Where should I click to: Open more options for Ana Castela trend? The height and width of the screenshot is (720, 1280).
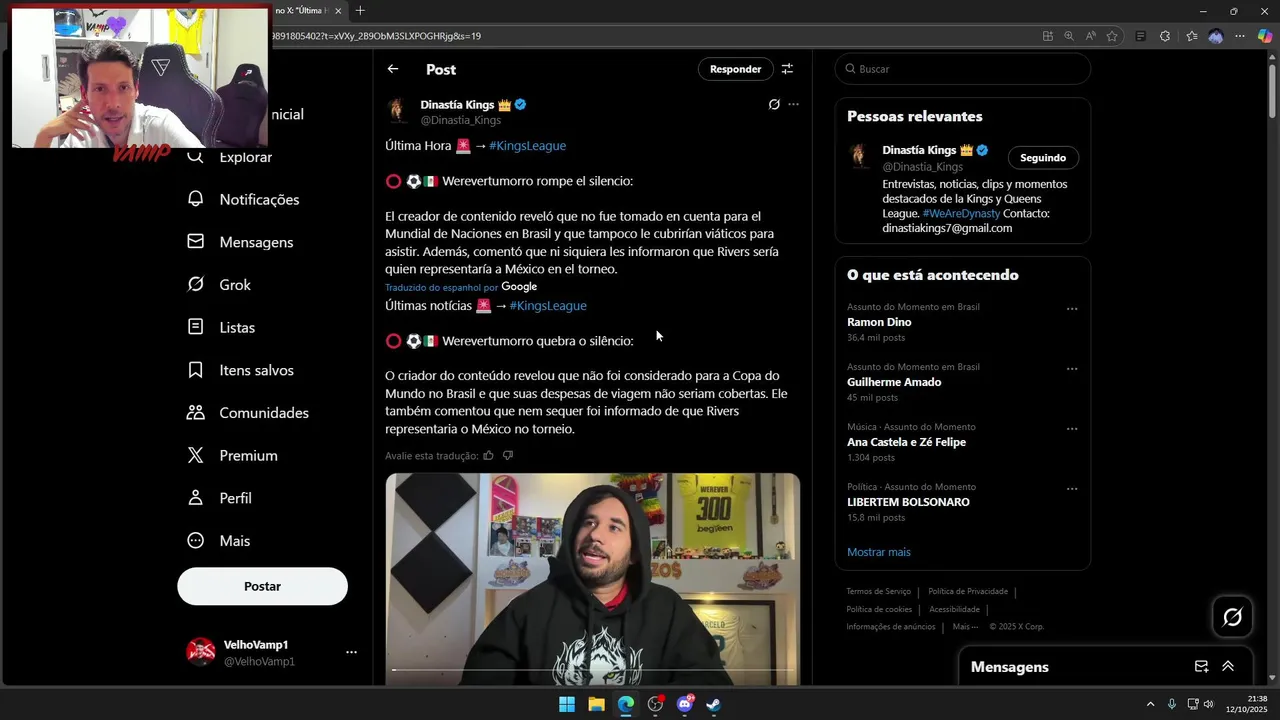click(x=1072, y=429)
